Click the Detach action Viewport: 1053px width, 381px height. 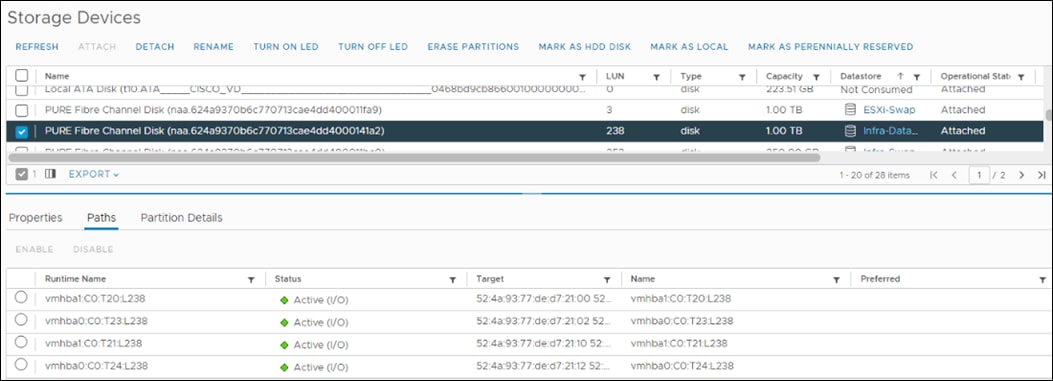[155, 47]
